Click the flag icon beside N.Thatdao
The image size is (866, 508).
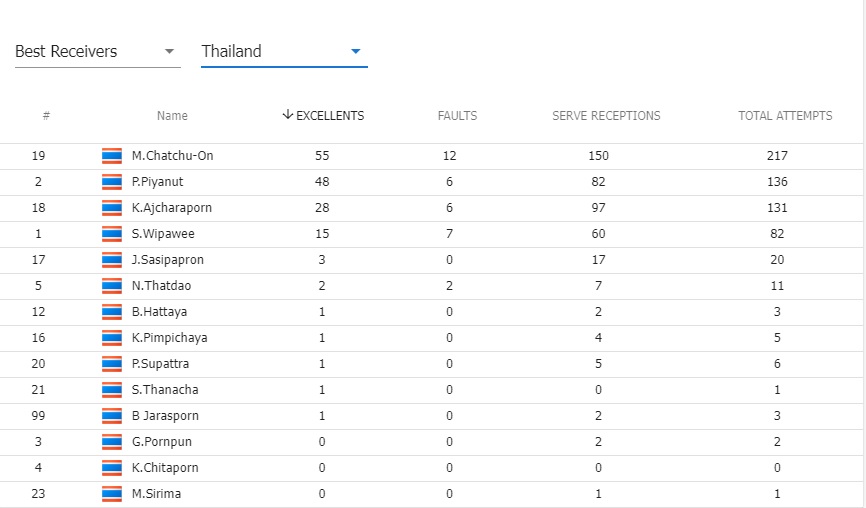click(x=112, y=286)
